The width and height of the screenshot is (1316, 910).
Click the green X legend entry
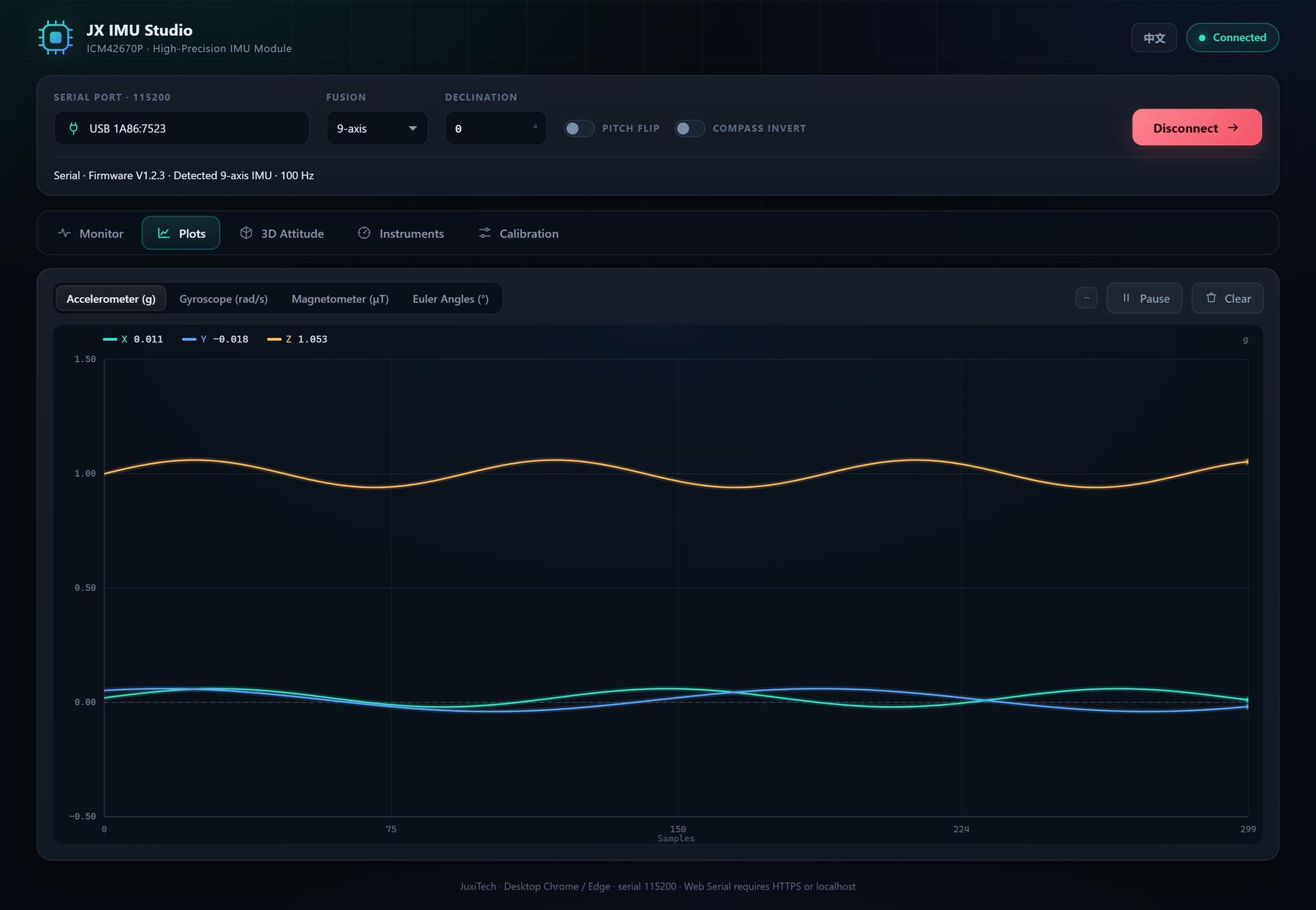click(x=133, y=339)
